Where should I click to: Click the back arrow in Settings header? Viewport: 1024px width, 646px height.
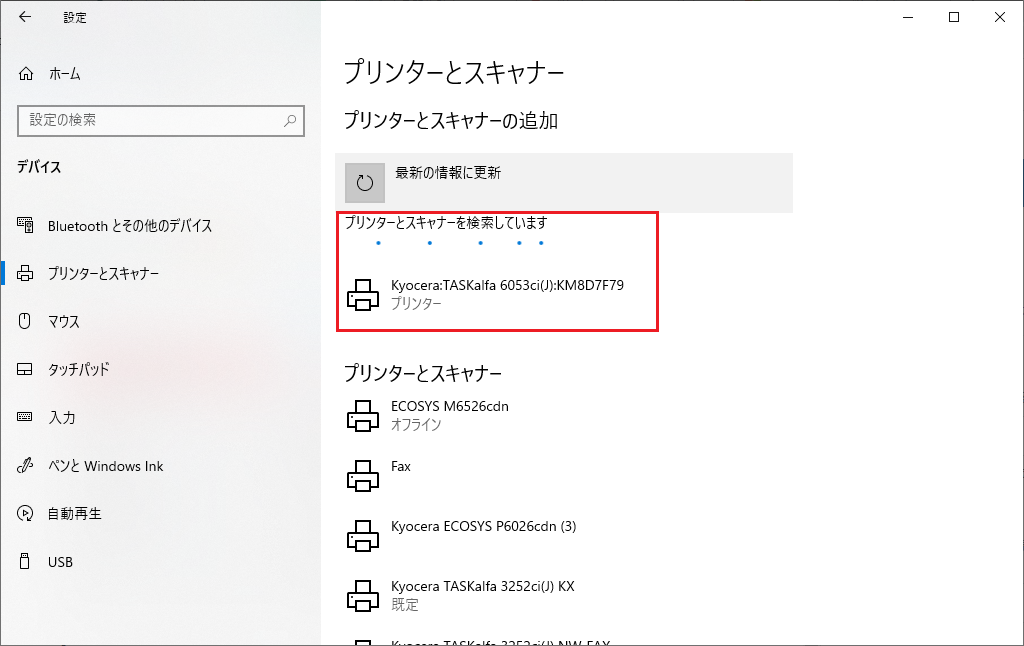(25, 17)
